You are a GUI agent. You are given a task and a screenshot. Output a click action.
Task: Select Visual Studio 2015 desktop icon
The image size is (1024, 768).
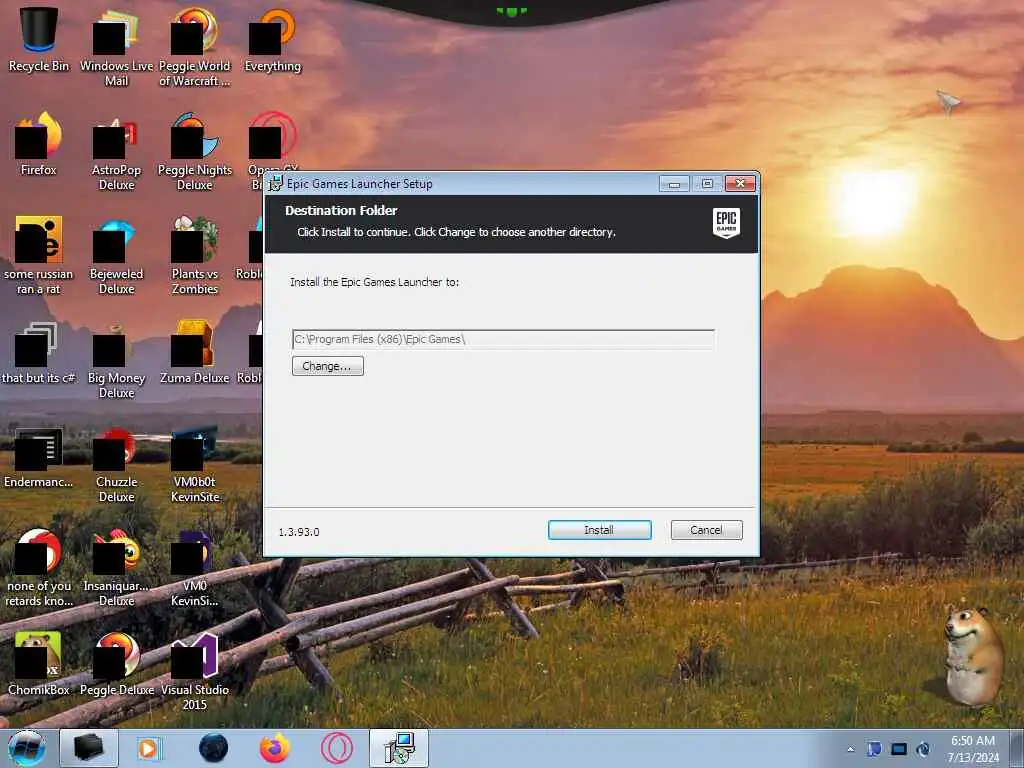point(195,671)
